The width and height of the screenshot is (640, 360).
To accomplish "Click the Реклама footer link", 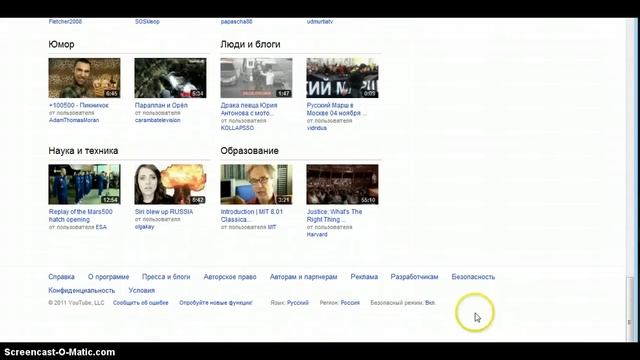I will [x=364, y=277].
